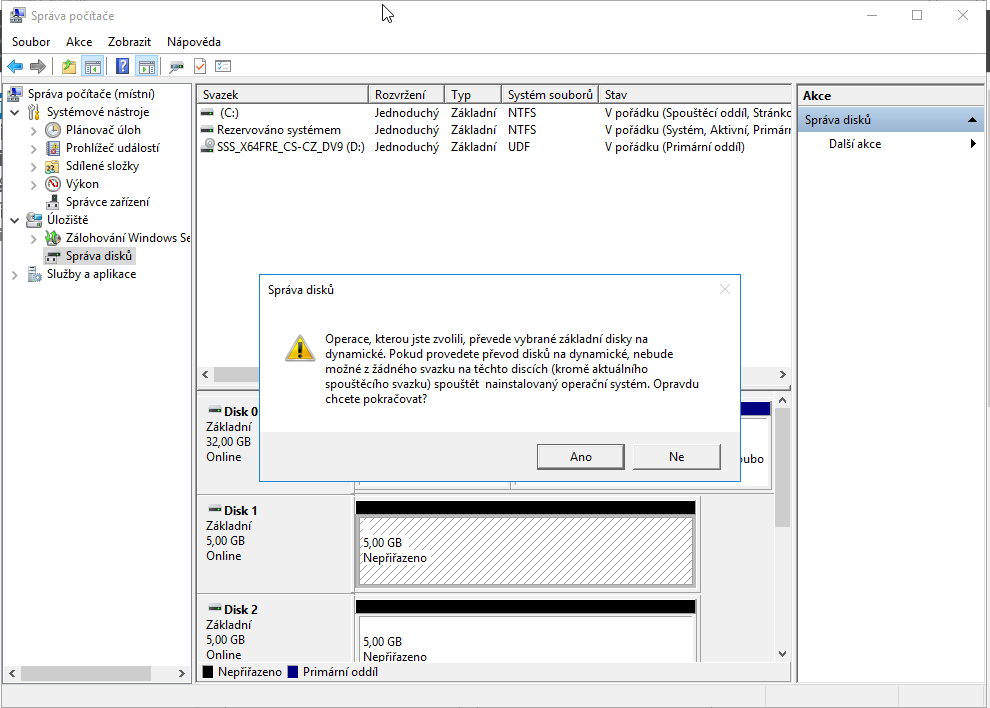The image size is (990, 708).
Task: Expand the Prohlížeč událostí tree node
Action: [34, 148]
